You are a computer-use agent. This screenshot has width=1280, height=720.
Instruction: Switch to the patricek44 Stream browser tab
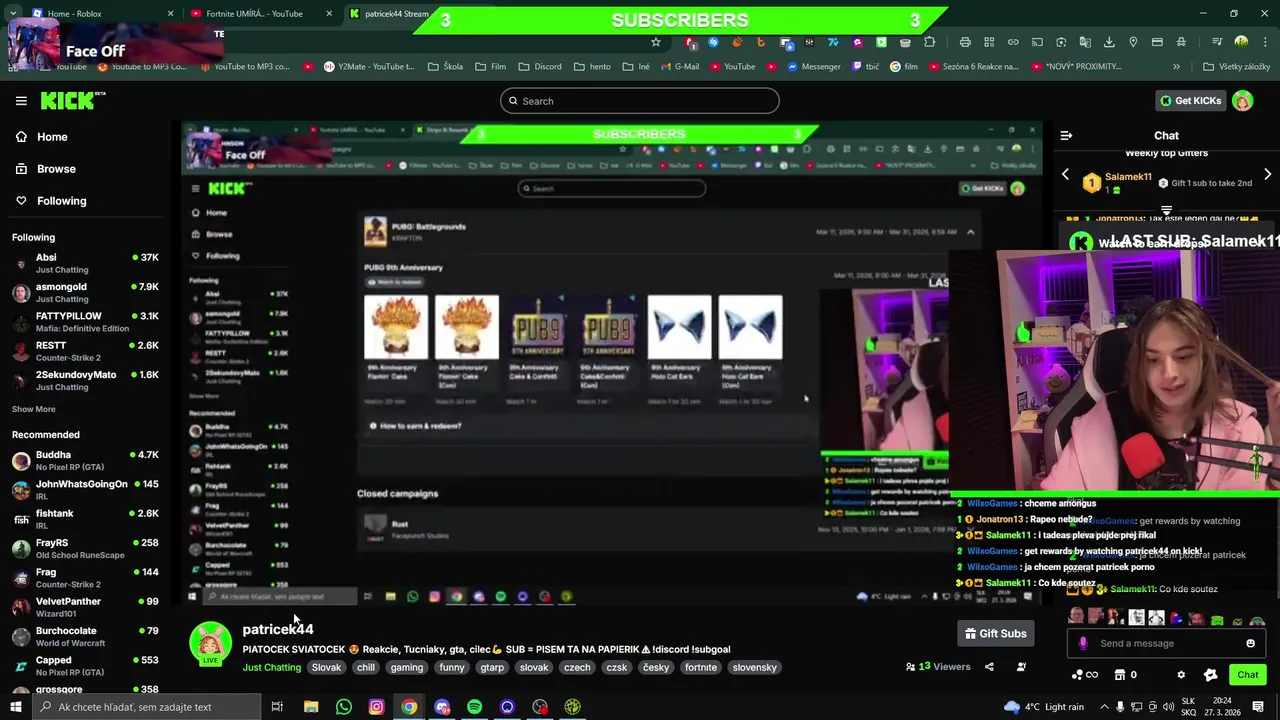pos(390,14)
